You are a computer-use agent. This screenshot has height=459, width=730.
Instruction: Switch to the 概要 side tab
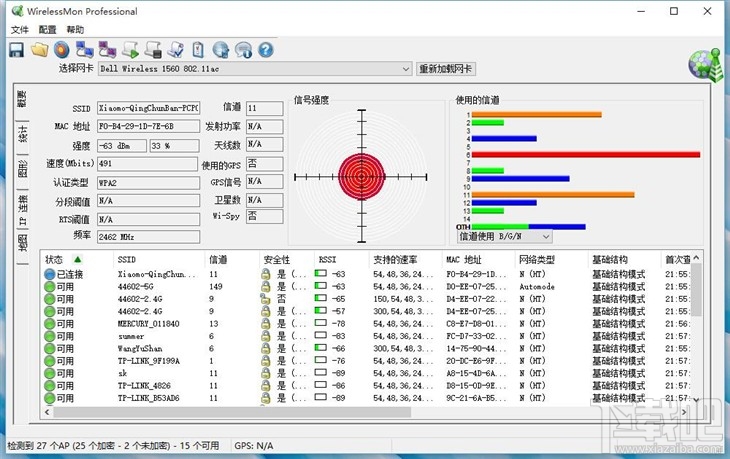pos(22,99)
